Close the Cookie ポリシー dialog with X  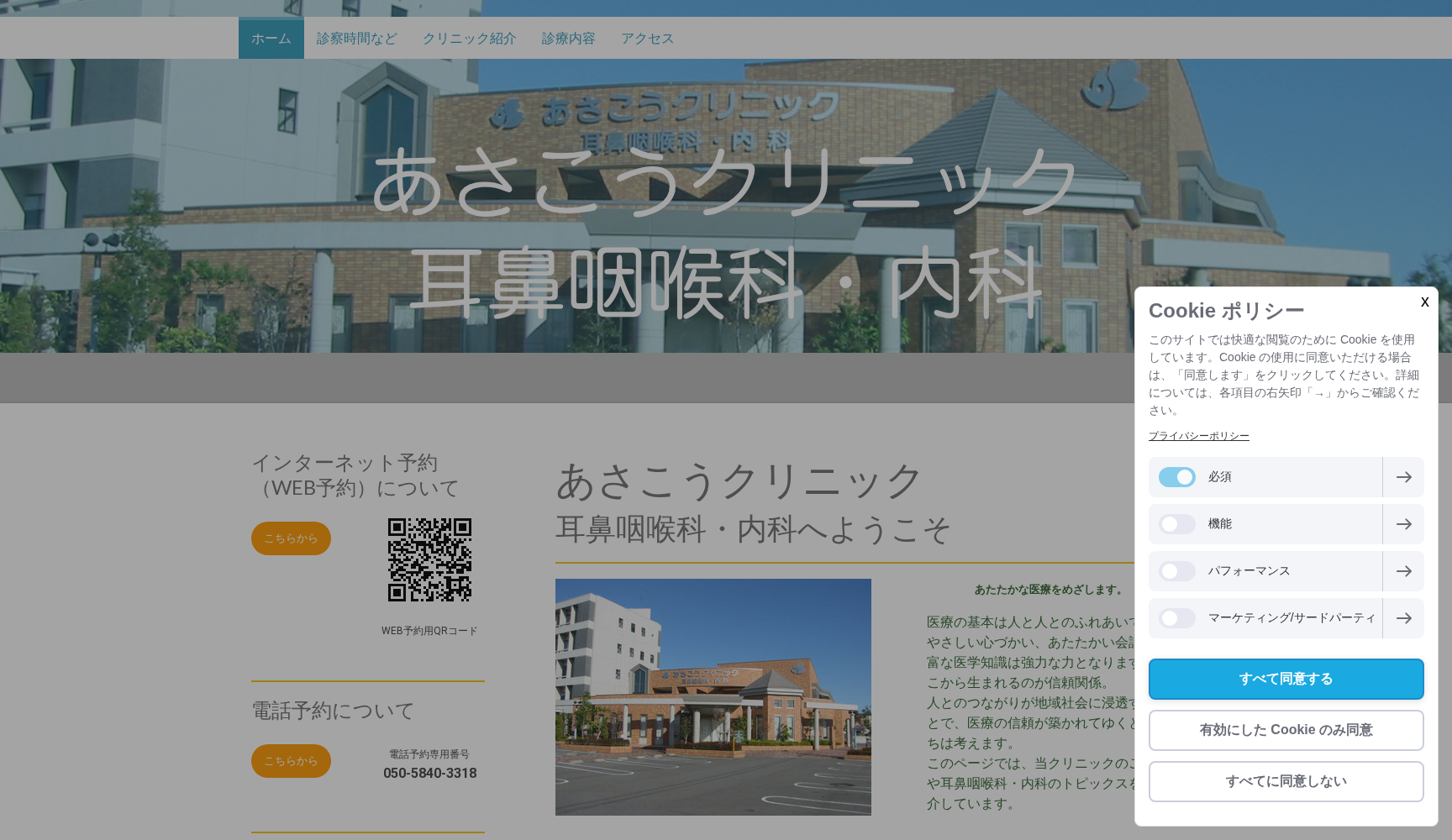point(1425,302)
